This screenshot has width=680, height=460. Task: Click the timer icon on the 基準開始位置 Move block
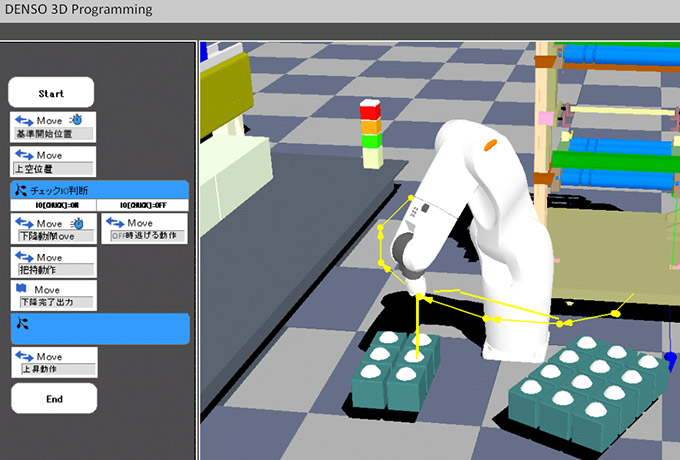[76, 119]
